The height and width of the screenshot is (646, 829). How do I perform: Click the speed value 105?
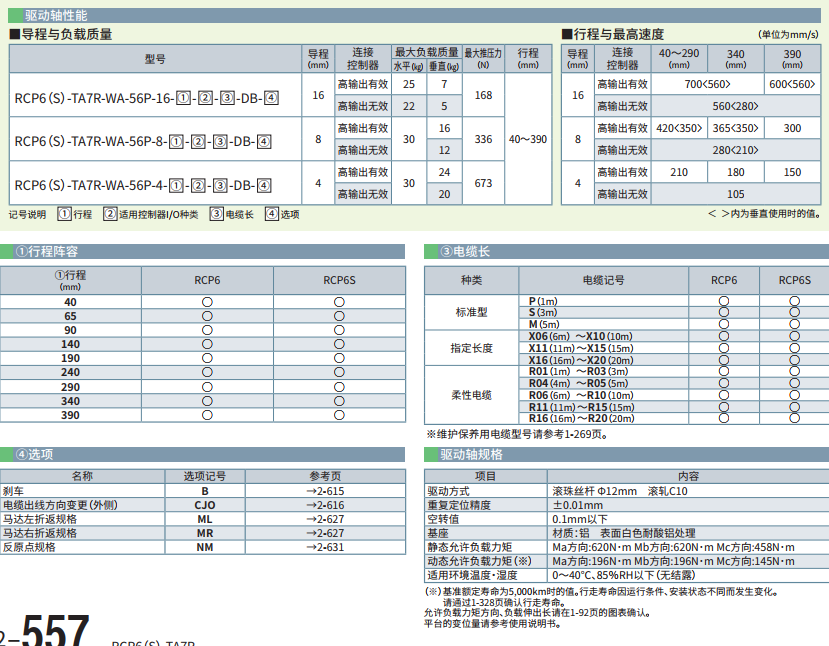(735, 194)
